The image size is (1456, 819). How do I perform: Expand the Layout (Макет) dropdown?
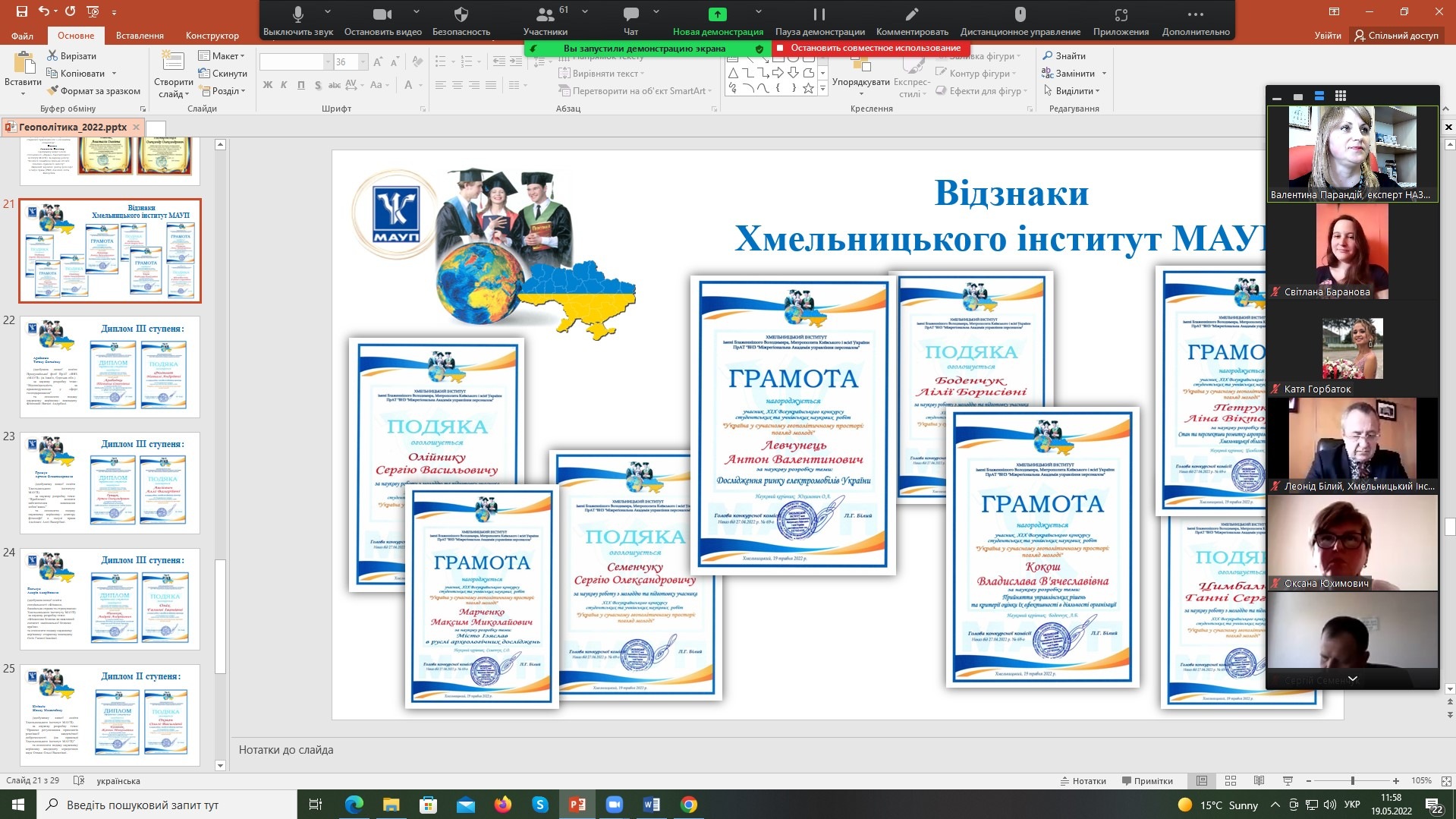tap(222, 56)
